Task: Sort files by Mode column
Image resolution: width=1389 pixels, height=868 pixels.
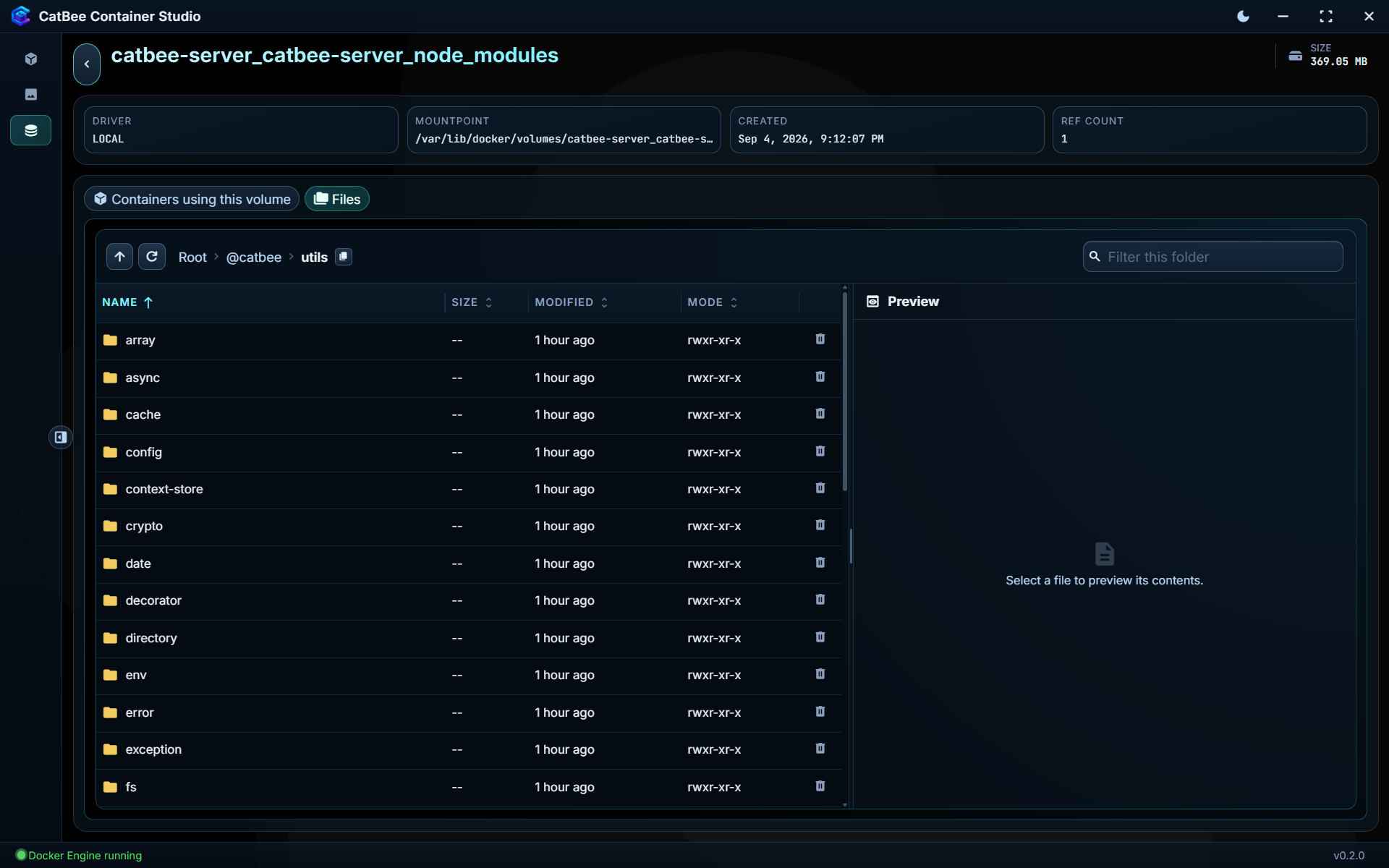Action: pyautogui.click(x=713, y=302)
